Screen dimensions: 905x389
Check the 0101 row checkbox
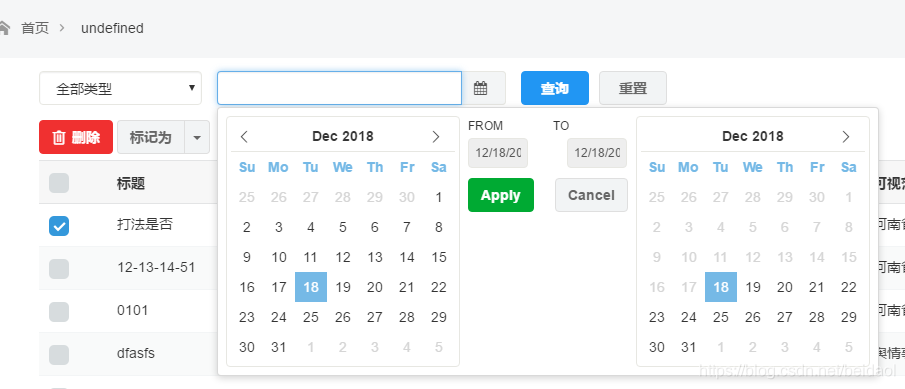click(x=59, y=312)
